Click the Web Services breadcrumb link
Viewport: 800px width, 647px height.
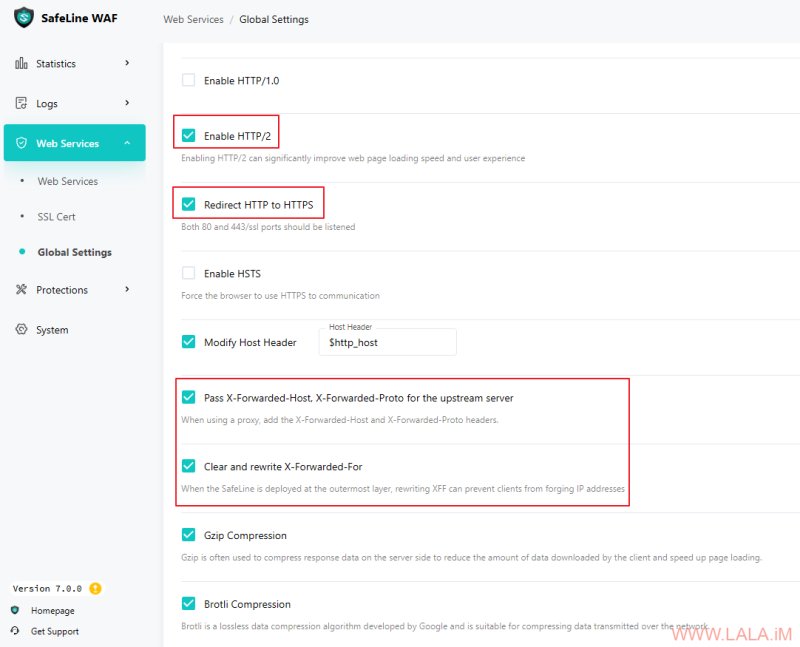(193, 19)
